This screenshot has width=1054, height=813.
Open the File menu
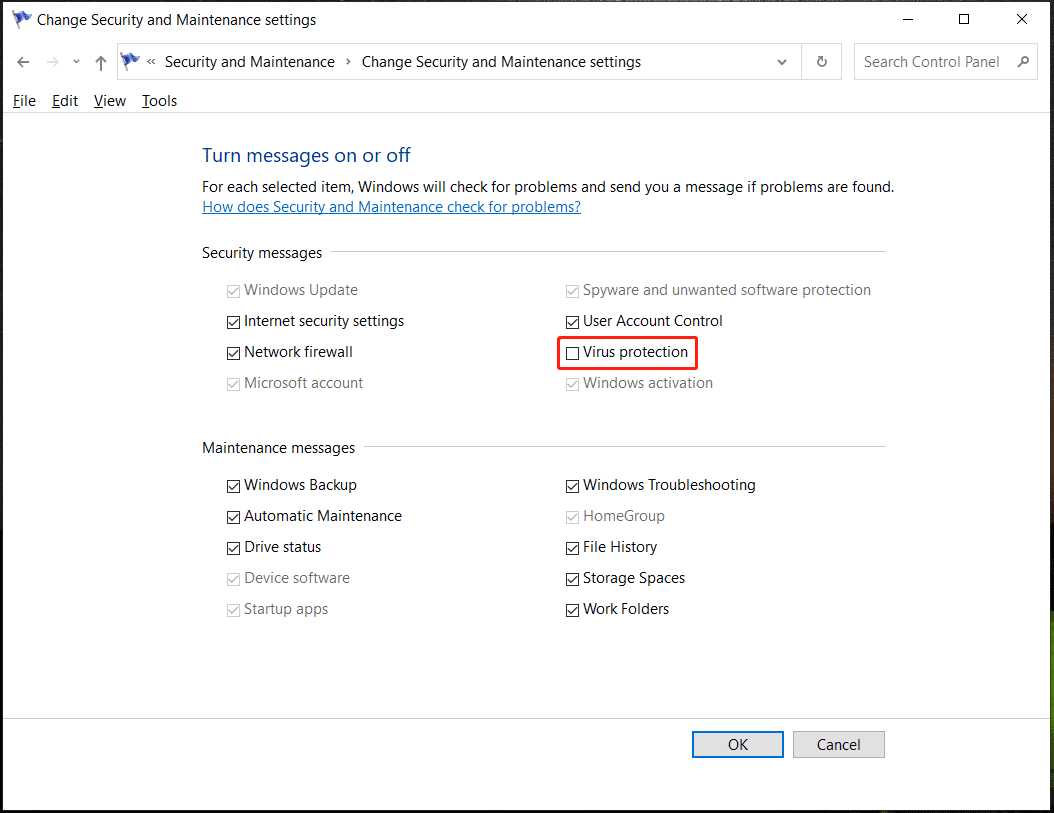tap(24, 101)
